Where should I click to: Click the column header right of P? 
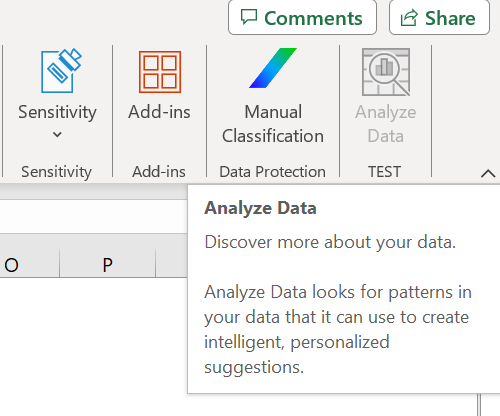(x=172, y=265)
